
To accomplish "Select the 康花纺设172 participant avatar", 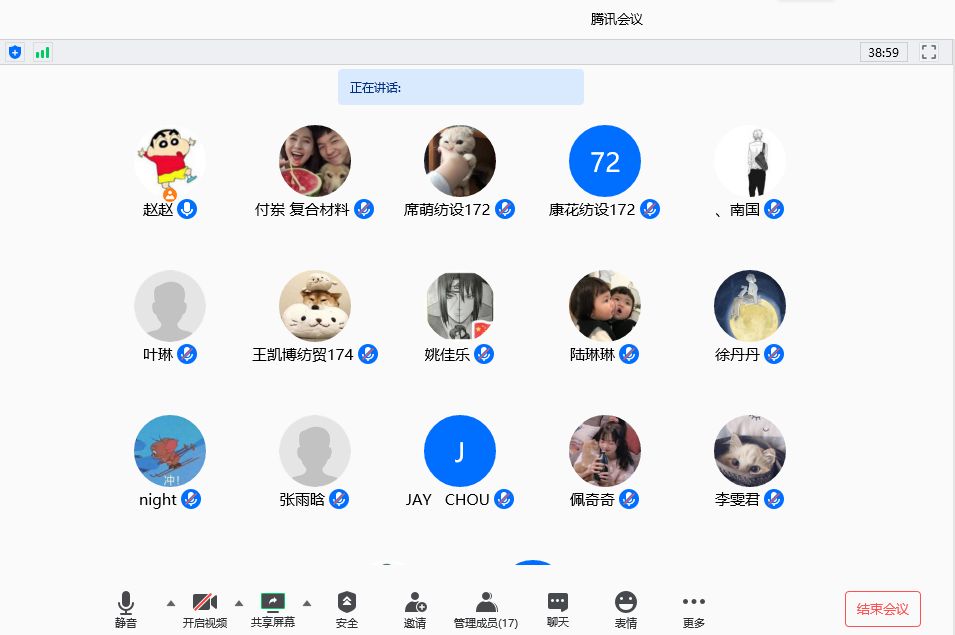I will tap(605, 161).
